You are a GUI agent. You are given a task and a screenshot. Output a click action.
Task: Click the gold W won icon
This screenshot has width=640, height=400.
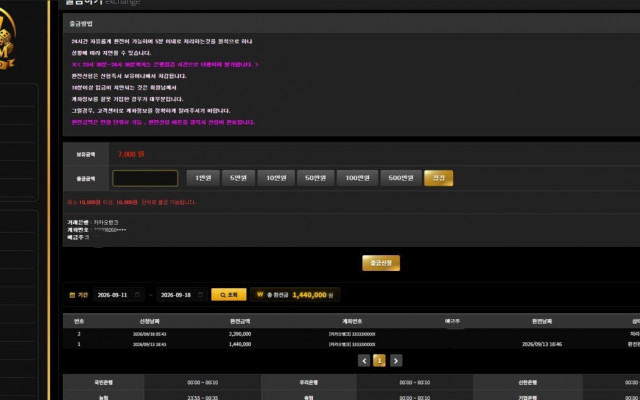point(260,294)
